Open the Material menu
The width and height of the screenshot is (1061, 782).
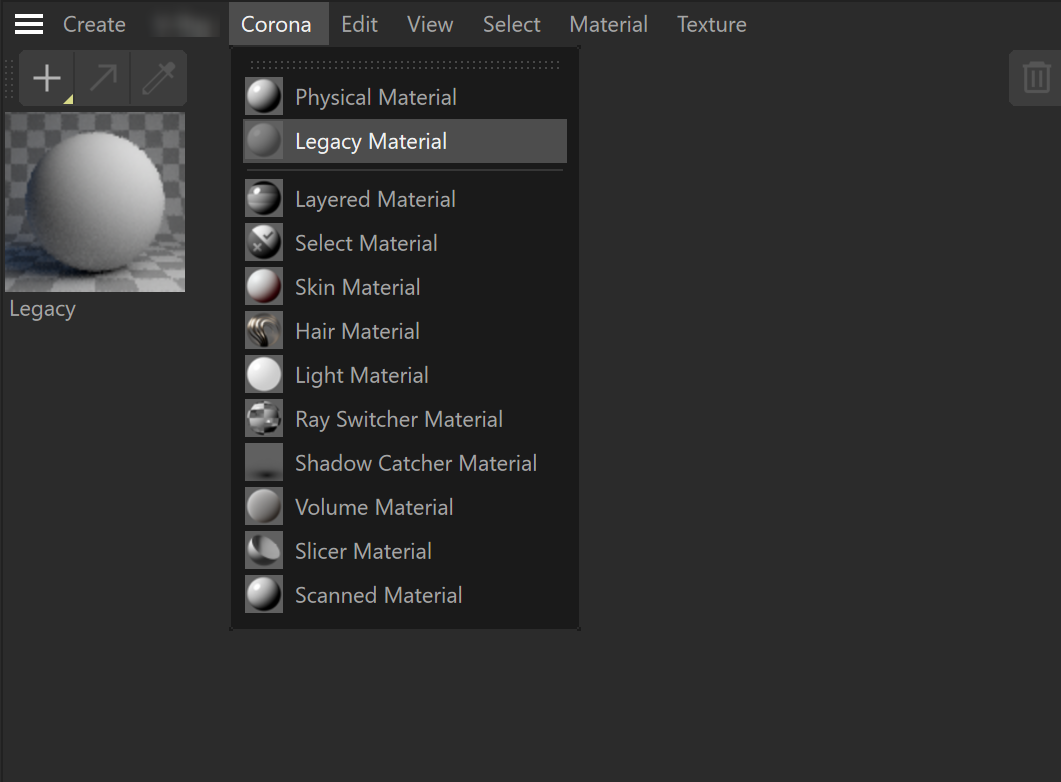click(608, 24)
